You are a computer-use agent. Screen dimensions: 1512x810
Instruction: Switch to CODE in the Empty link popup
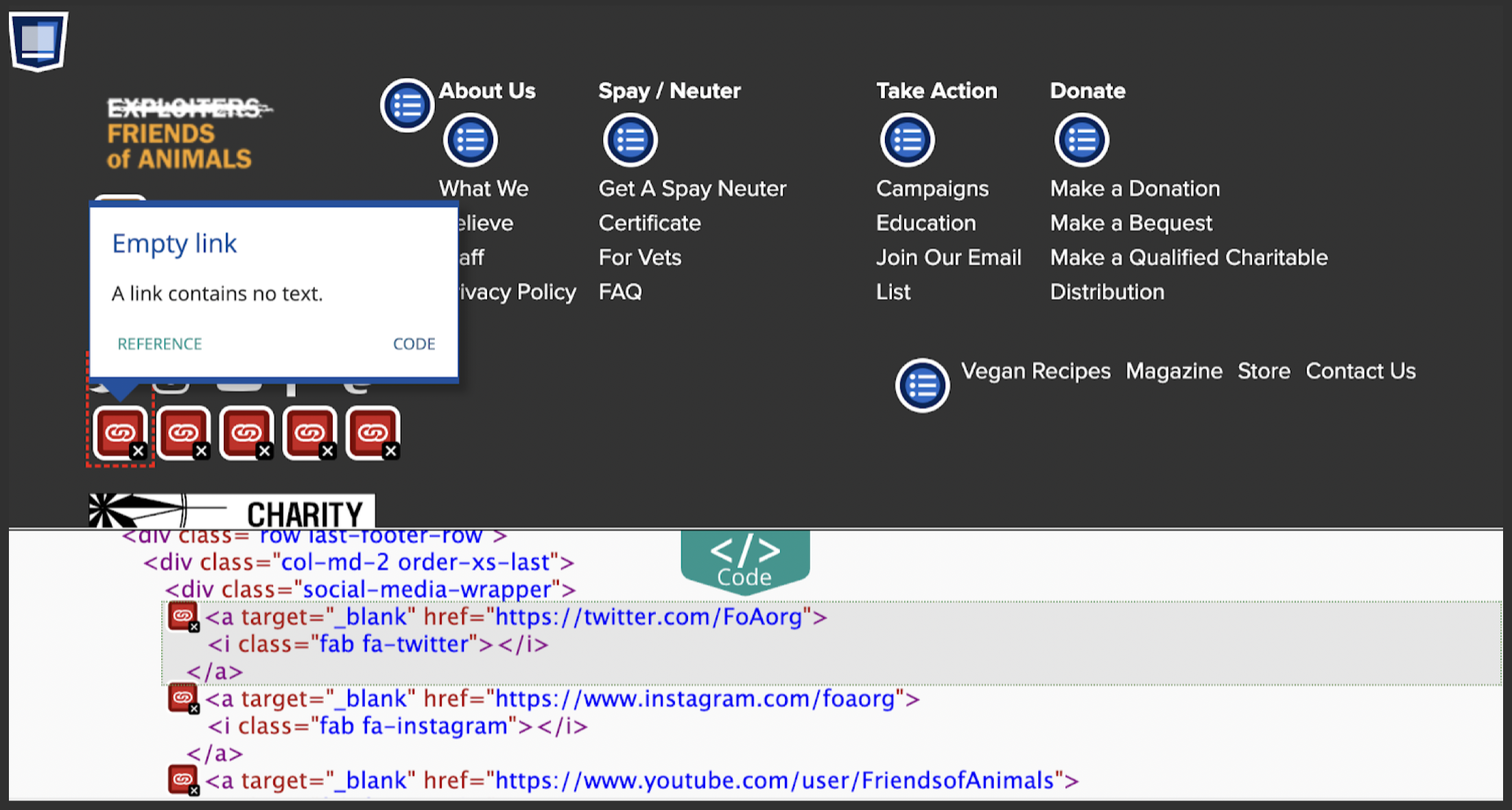[413, 343]
